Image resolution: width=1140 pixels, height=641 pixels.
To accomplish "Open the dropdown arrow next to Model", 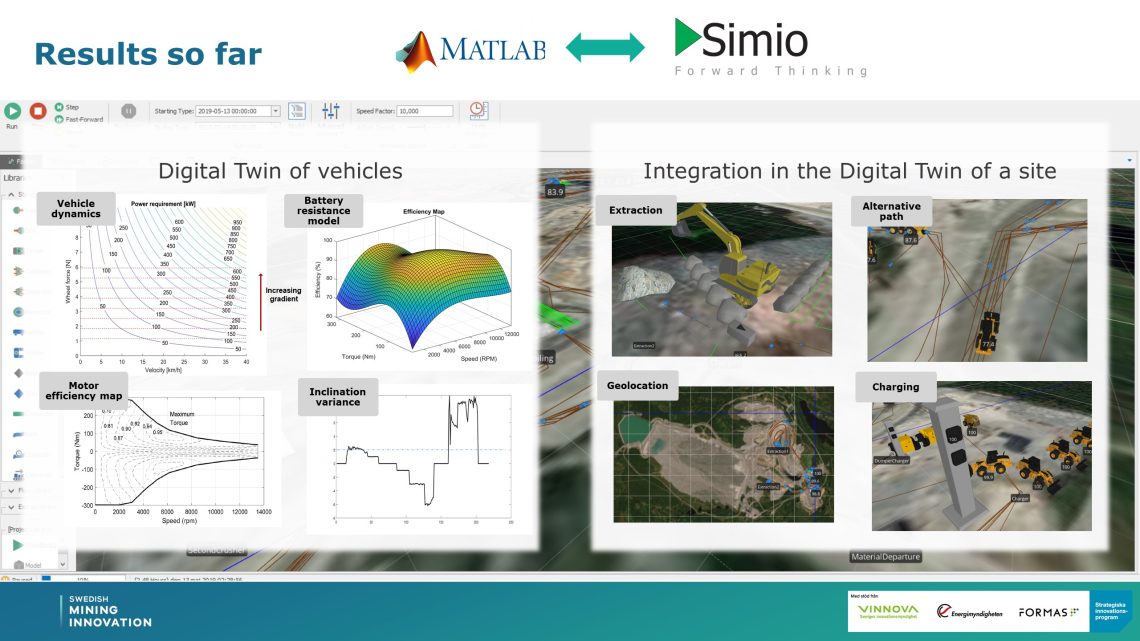I will pos(63,564).
